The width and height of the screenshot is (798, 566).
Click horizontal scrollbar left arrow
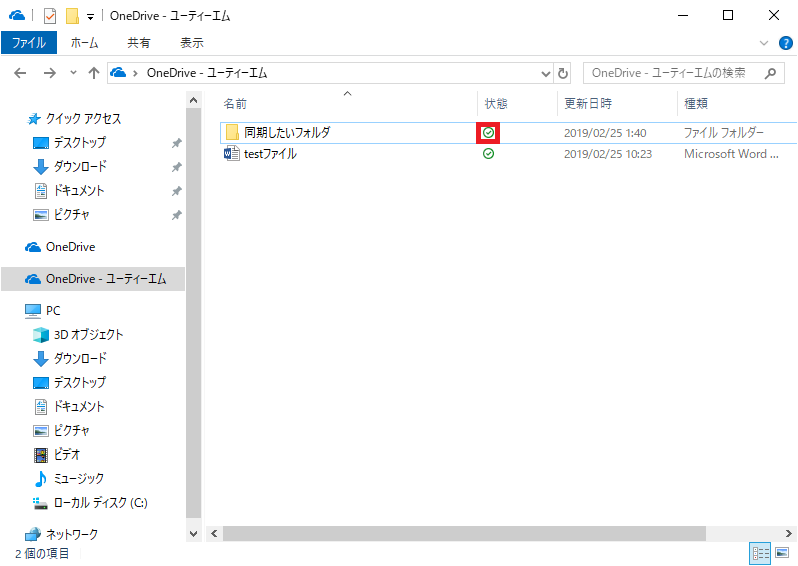[x=214, y=533]
